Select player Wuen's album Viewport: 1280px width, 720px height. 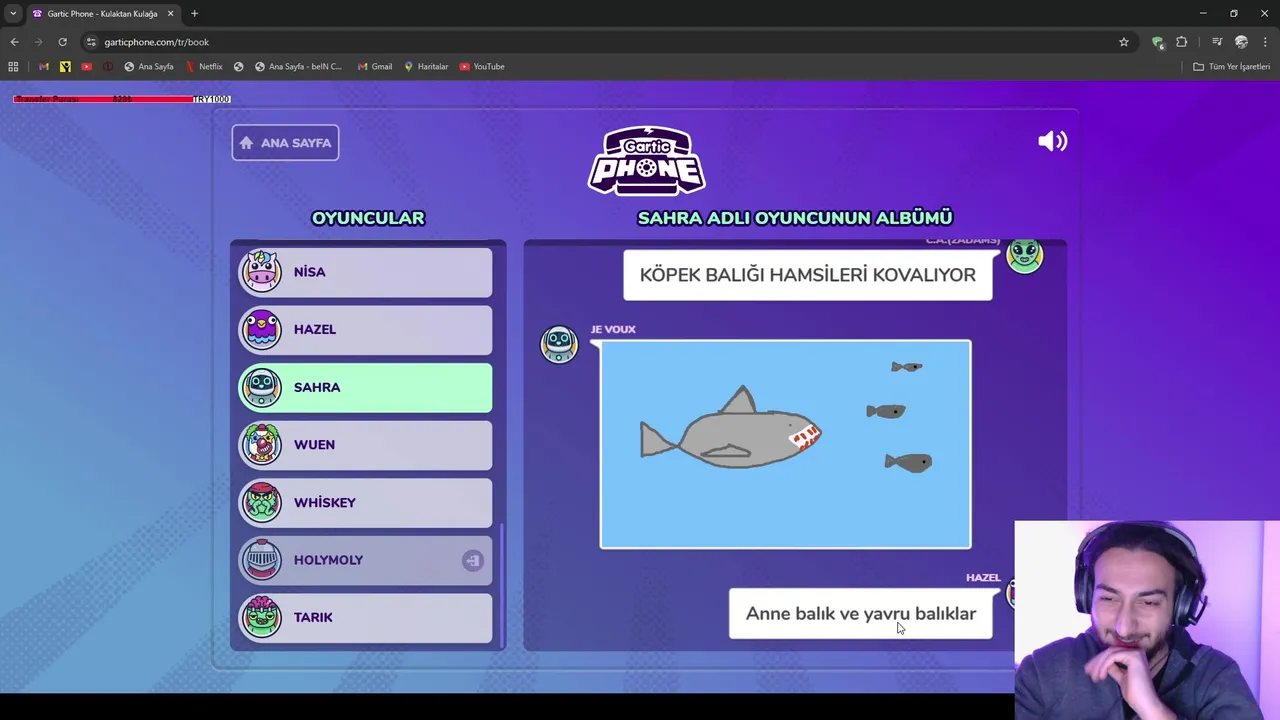coord(365,445)
